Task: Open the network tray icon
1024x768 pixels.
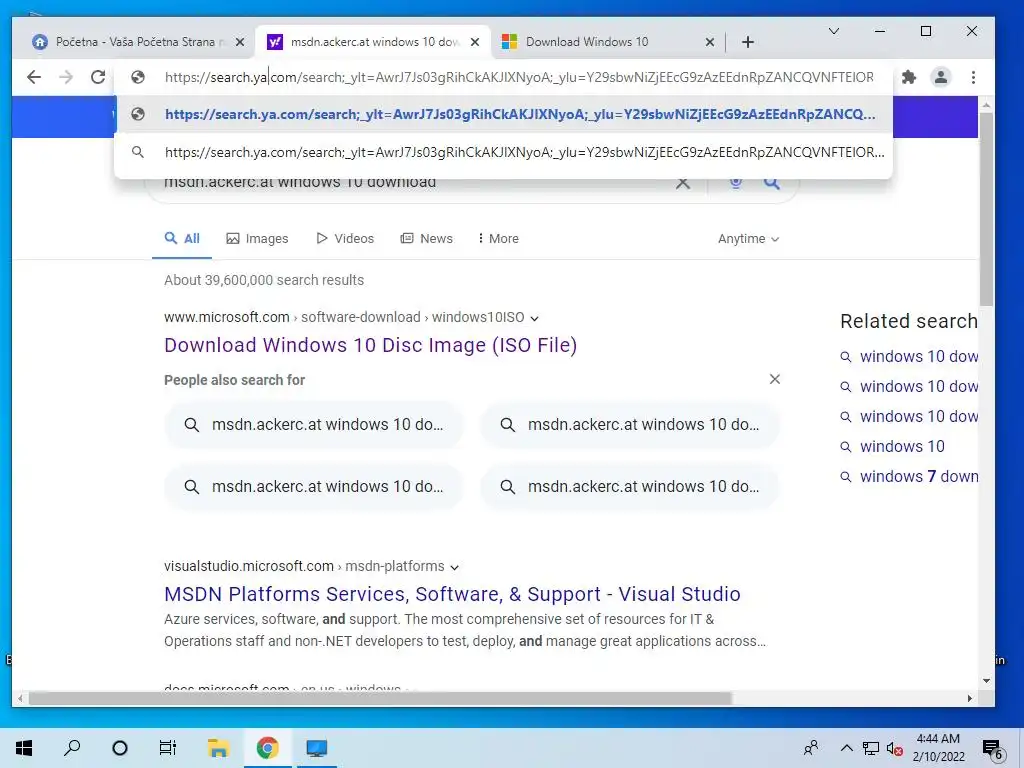Action: (871, 748)
